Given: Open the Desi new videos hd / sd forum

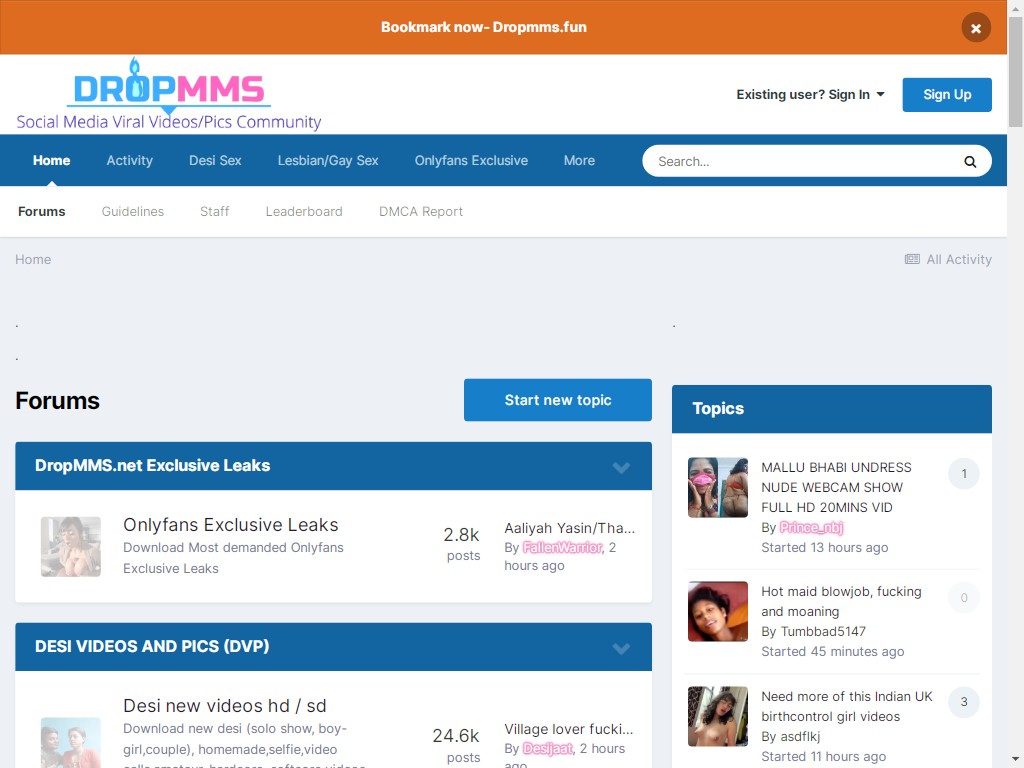Looking at the screenshot, I should coord(225,706).
